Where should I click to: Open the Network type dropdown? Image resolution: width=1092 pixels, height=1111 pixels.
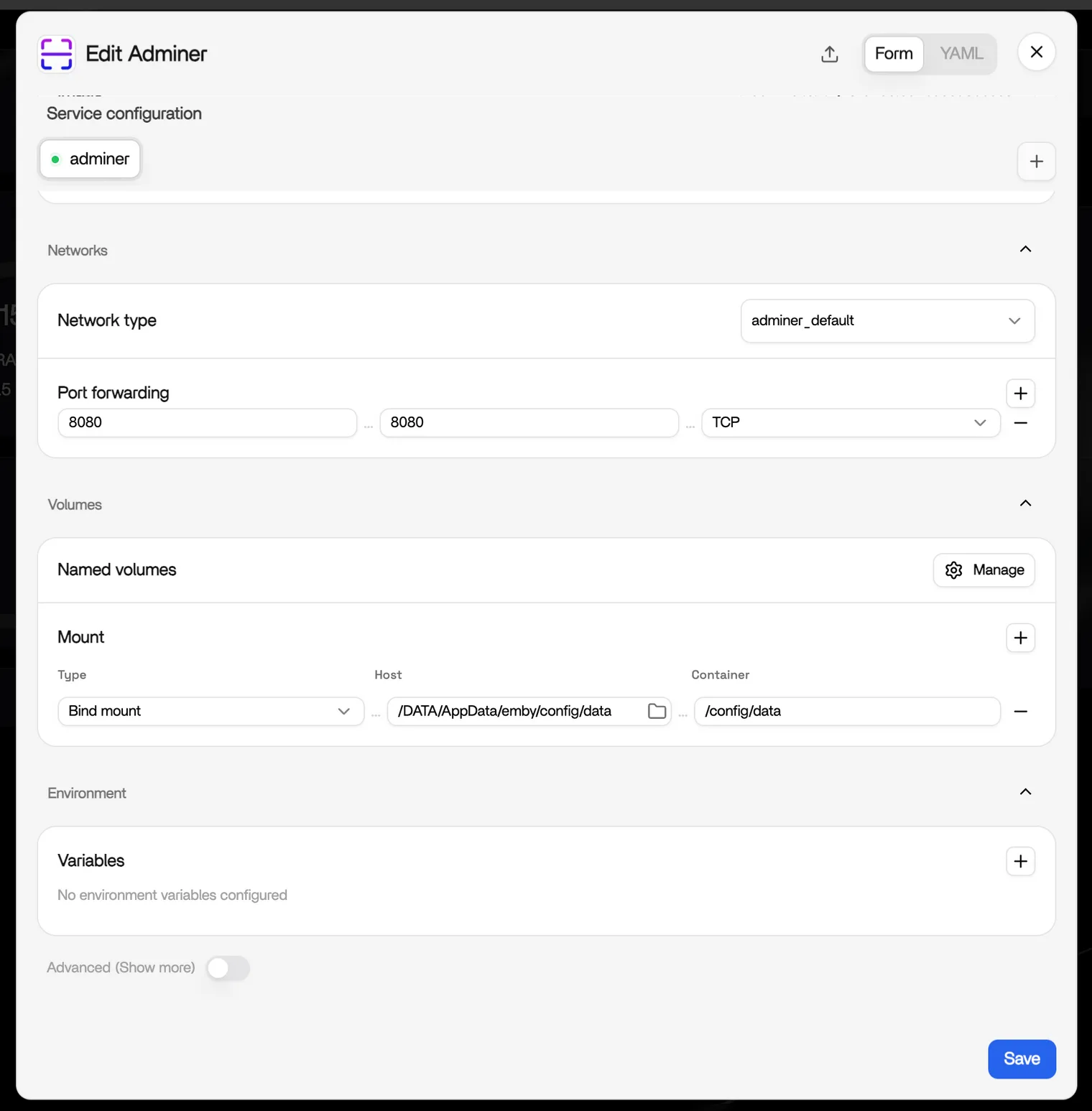click(887, 320)
